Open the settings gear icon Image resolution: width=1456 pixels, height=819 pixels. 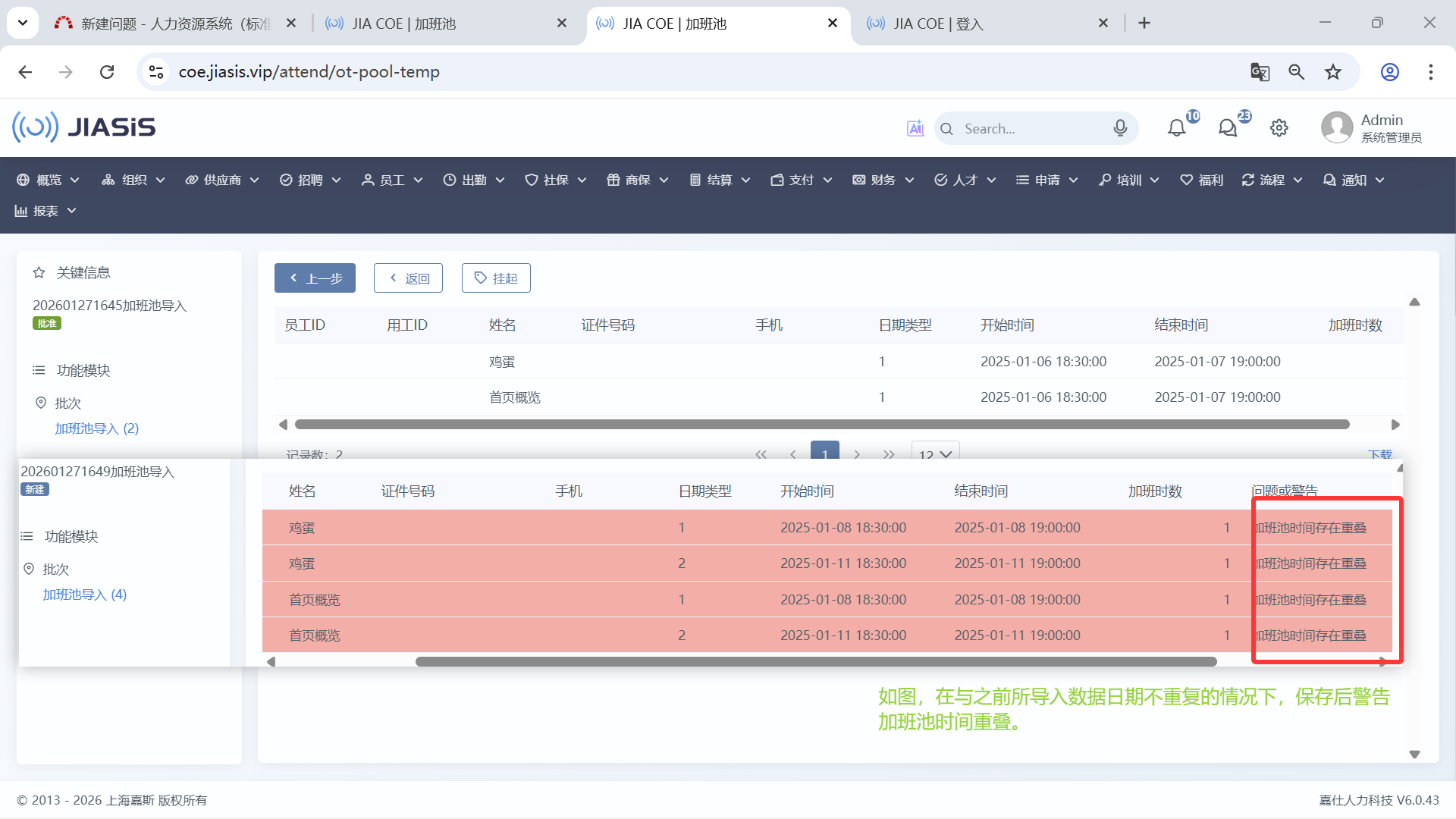pos(1279,128)
